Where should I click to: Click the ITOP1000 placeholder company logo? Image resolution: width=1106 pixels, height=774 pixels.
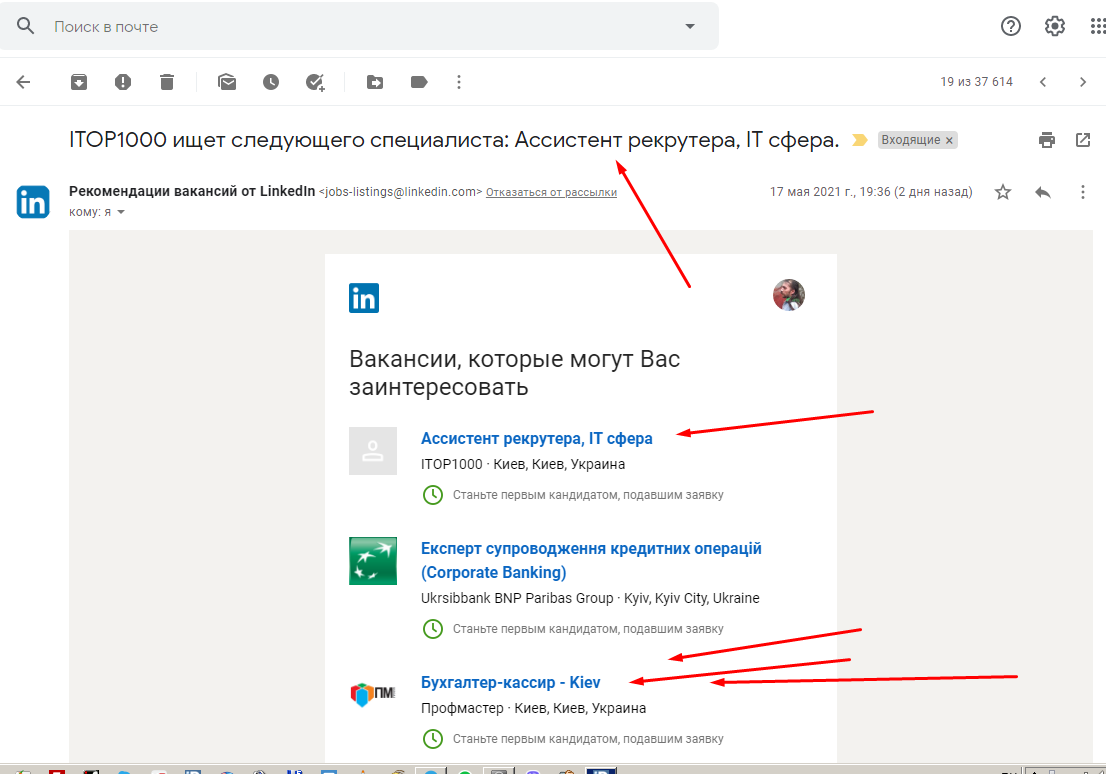(x=373, y=451)
